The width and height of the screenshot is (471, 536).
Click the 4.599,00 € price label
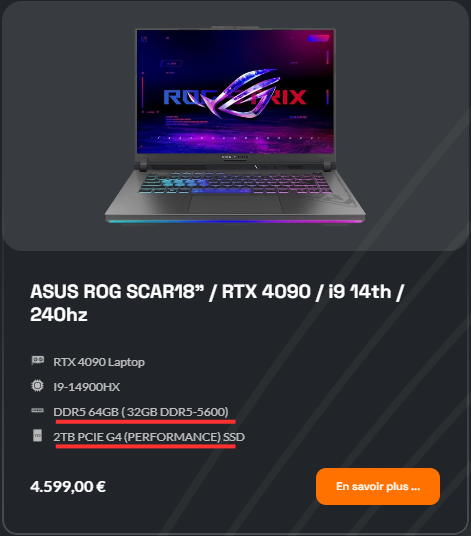tap(68, 486)
